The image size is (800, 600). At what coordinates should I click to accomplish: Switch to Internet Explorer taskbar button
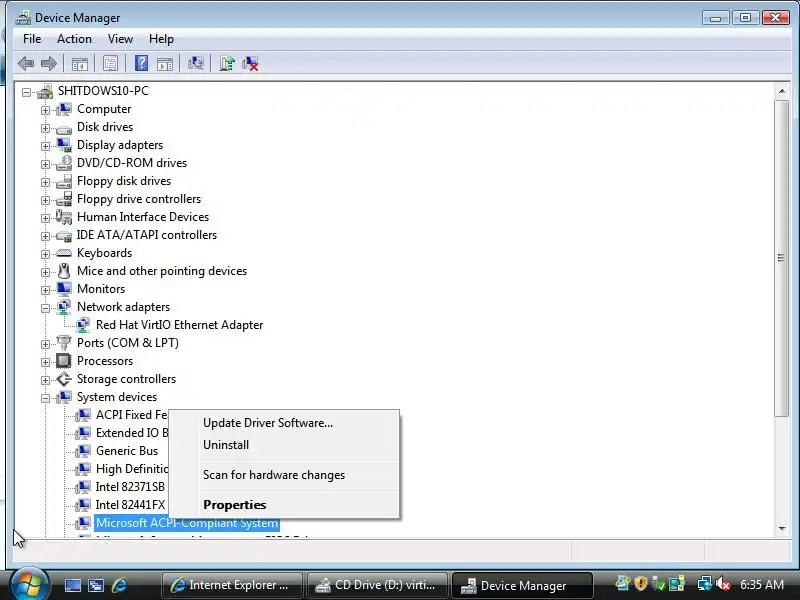[232, 585]
